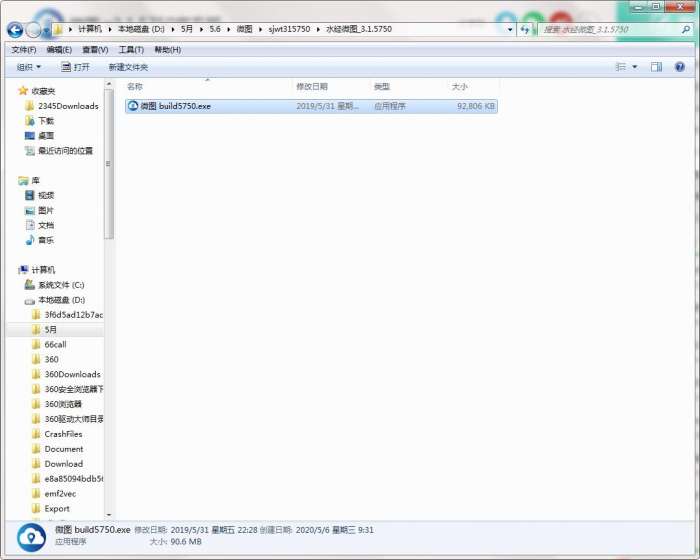Open the e8a85094bdb5 folder
Image resolution: width=700 pixels, height=560 pixels.
coord(67,479)
